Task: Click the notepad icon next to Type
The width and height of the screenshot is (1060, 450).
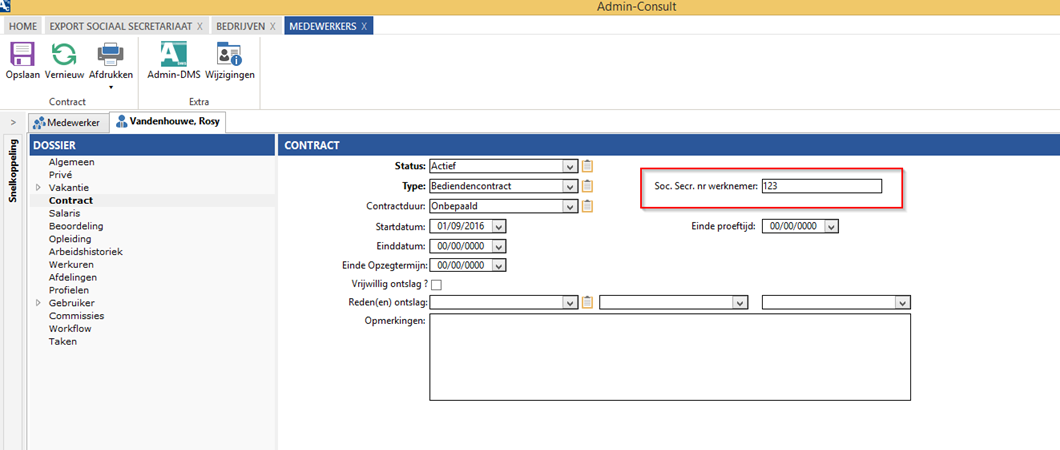Action: pos(588,186)
